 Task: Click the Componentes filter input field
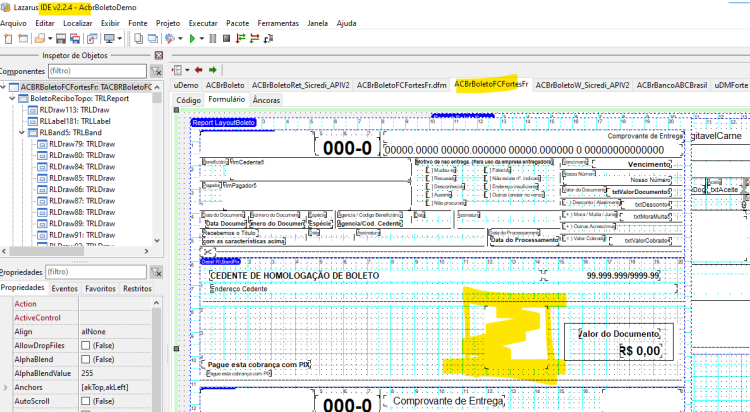click(x=97, y=71)
